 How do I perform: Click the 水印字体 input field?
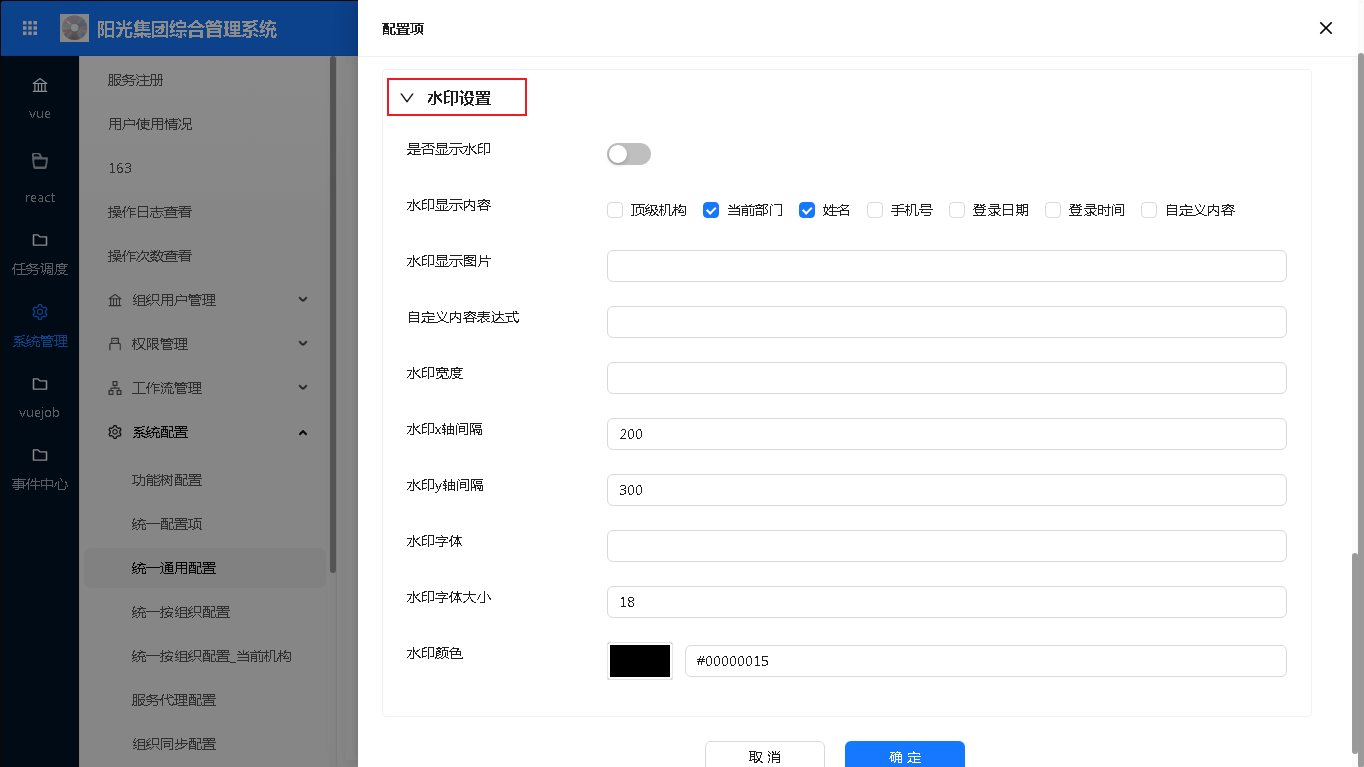(947, 546)
